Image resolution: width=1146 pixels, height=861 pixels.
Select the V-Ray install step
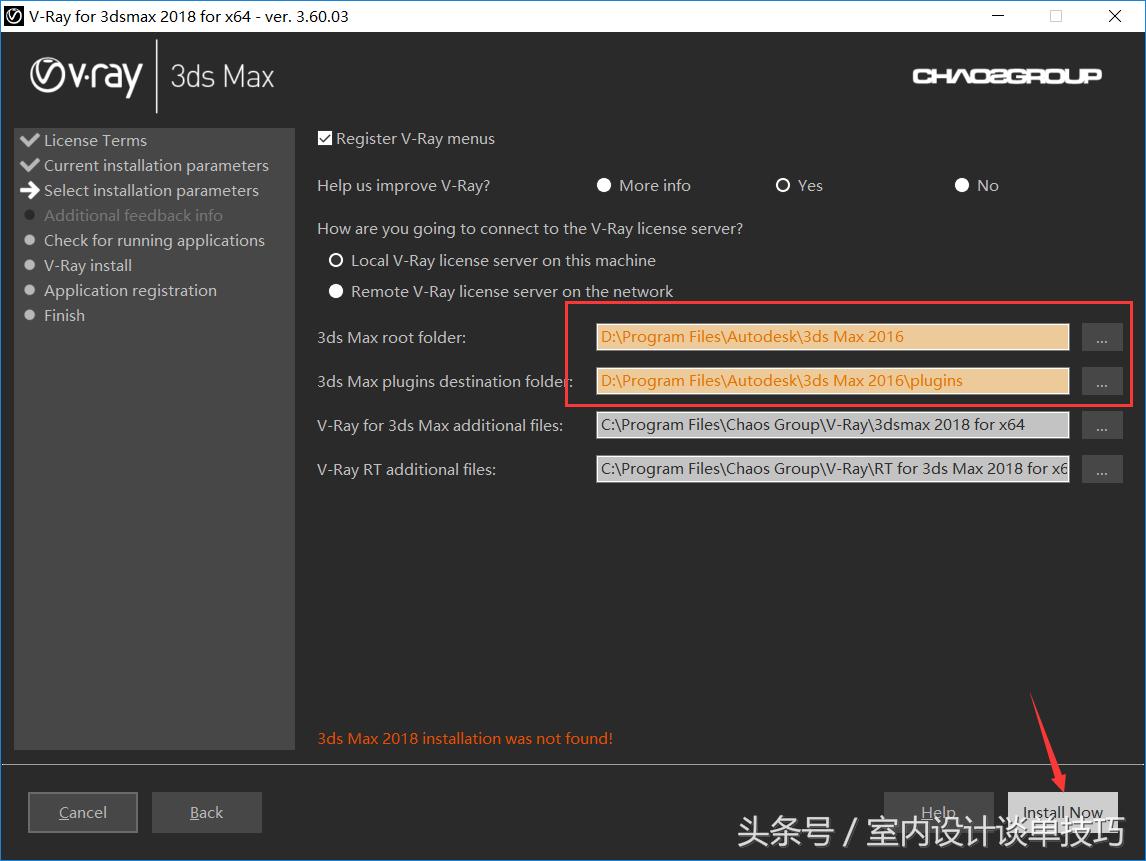(x=88, y=265)
